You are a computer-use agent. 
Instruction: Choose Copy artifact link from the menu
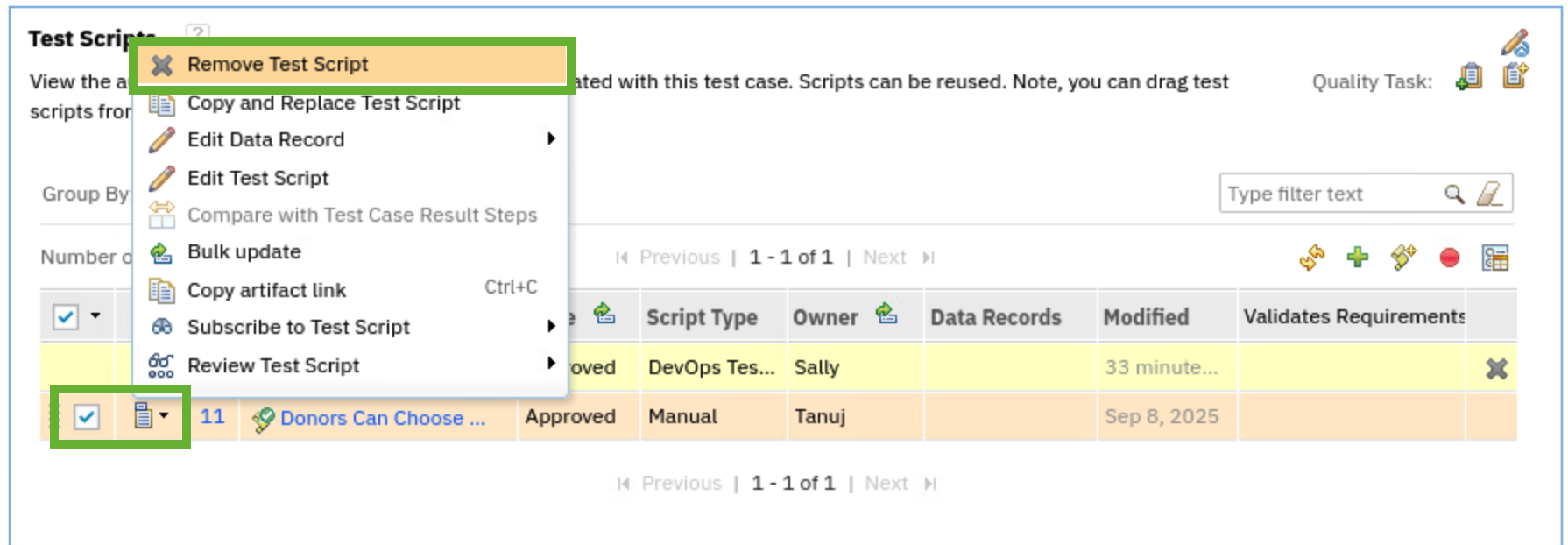click(x=266, y=290)
